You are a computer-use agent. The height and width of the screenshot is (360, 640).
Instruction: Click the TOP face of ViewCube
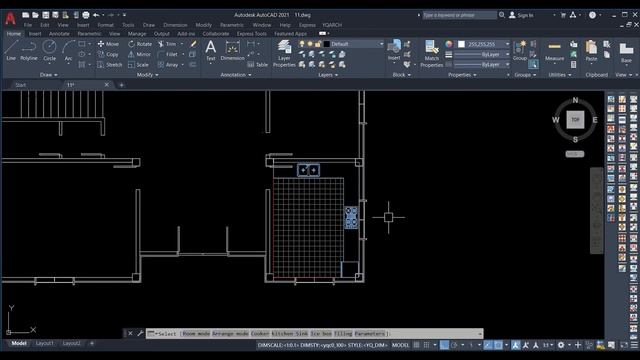575,120
